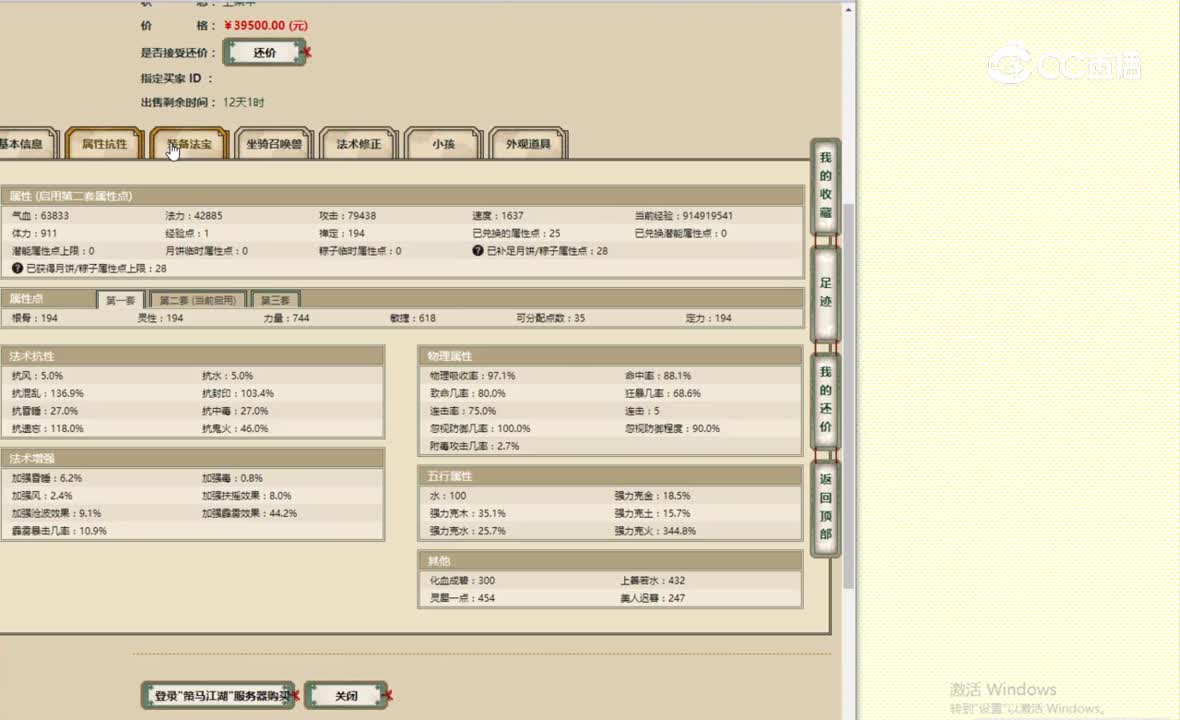Click the 关闭 button

coord(346,696)
